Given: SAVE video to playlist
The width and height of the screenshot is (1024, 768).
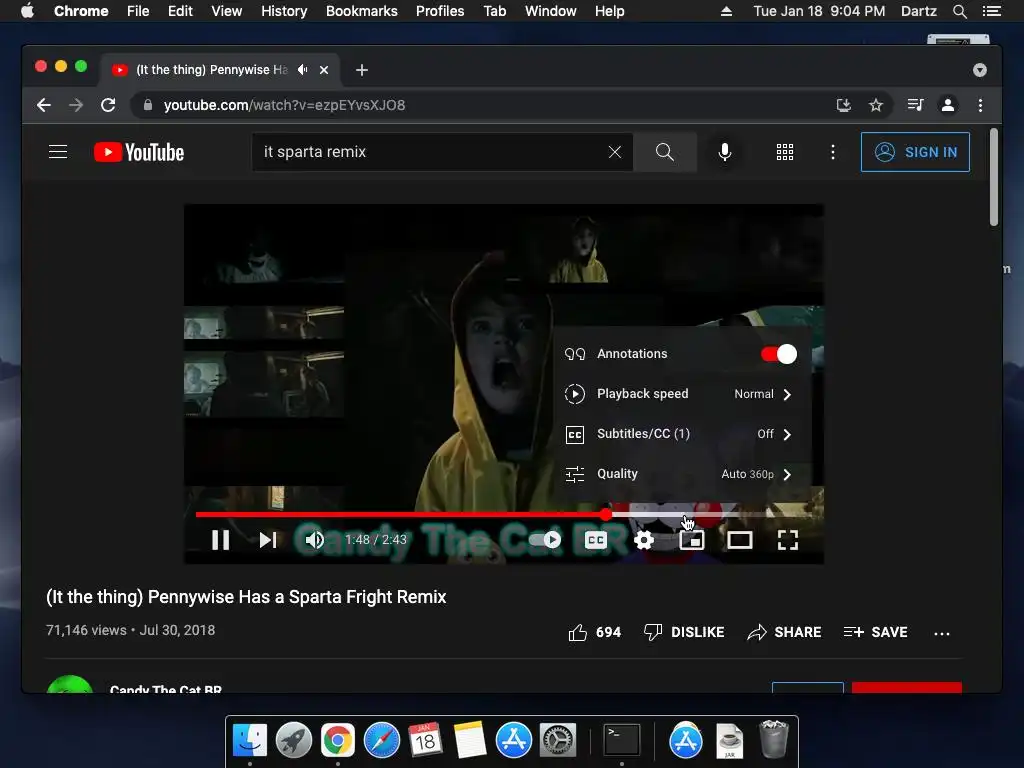Looking at the screenshot, I should click(875, 632).
